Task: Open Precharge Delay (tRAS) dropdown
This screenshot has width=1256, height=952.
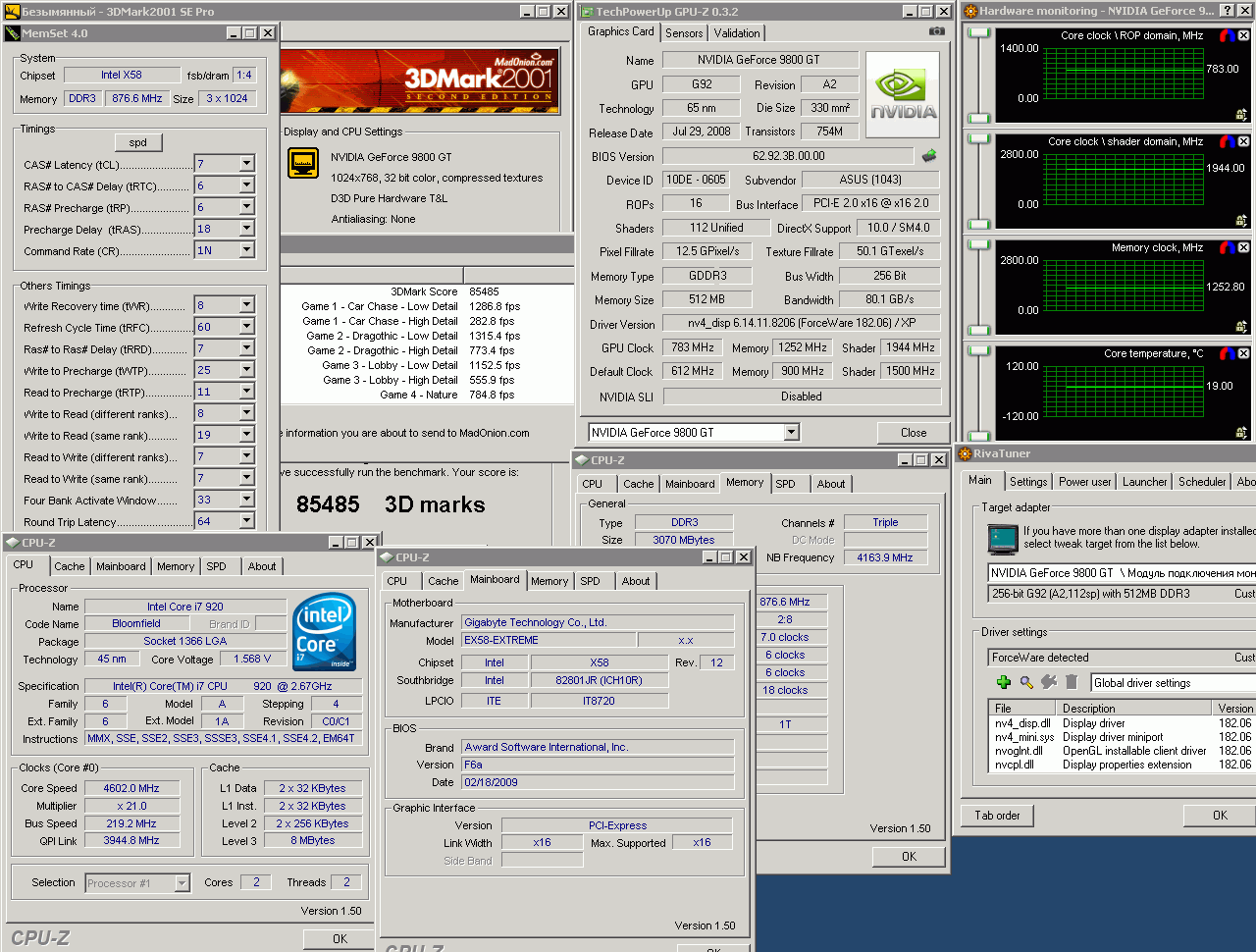Action: pyautogui.click(x=246, y=229)
